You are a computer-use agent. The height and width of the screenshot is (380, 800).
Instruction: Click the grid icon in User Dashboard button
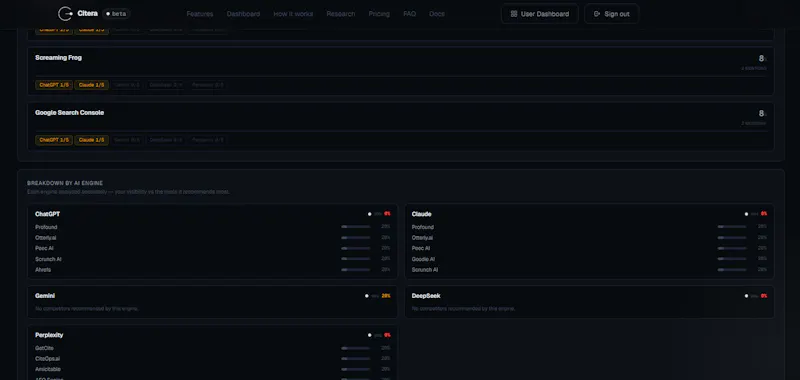tap(514, 14)
